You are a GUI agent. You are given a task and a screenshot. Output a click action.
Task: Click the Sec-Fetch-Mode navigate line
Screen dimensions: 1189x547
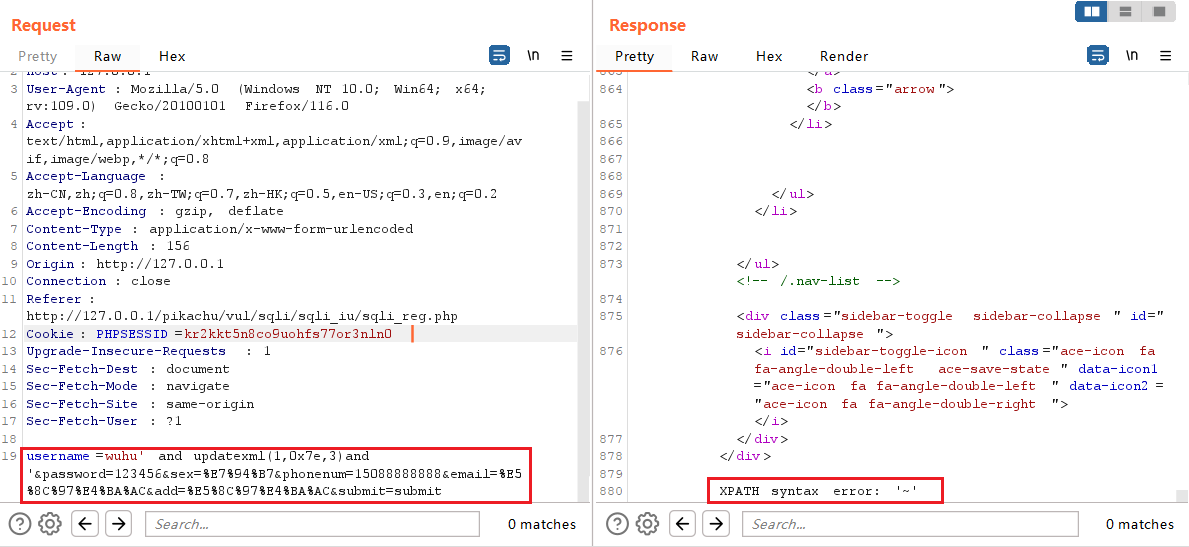click(x=127, y=386)
